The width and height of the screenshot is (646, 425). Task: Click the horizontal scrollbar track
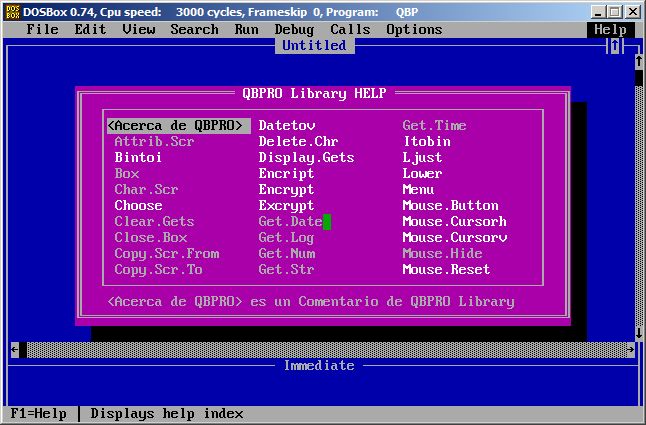click(x=322, y=349)
